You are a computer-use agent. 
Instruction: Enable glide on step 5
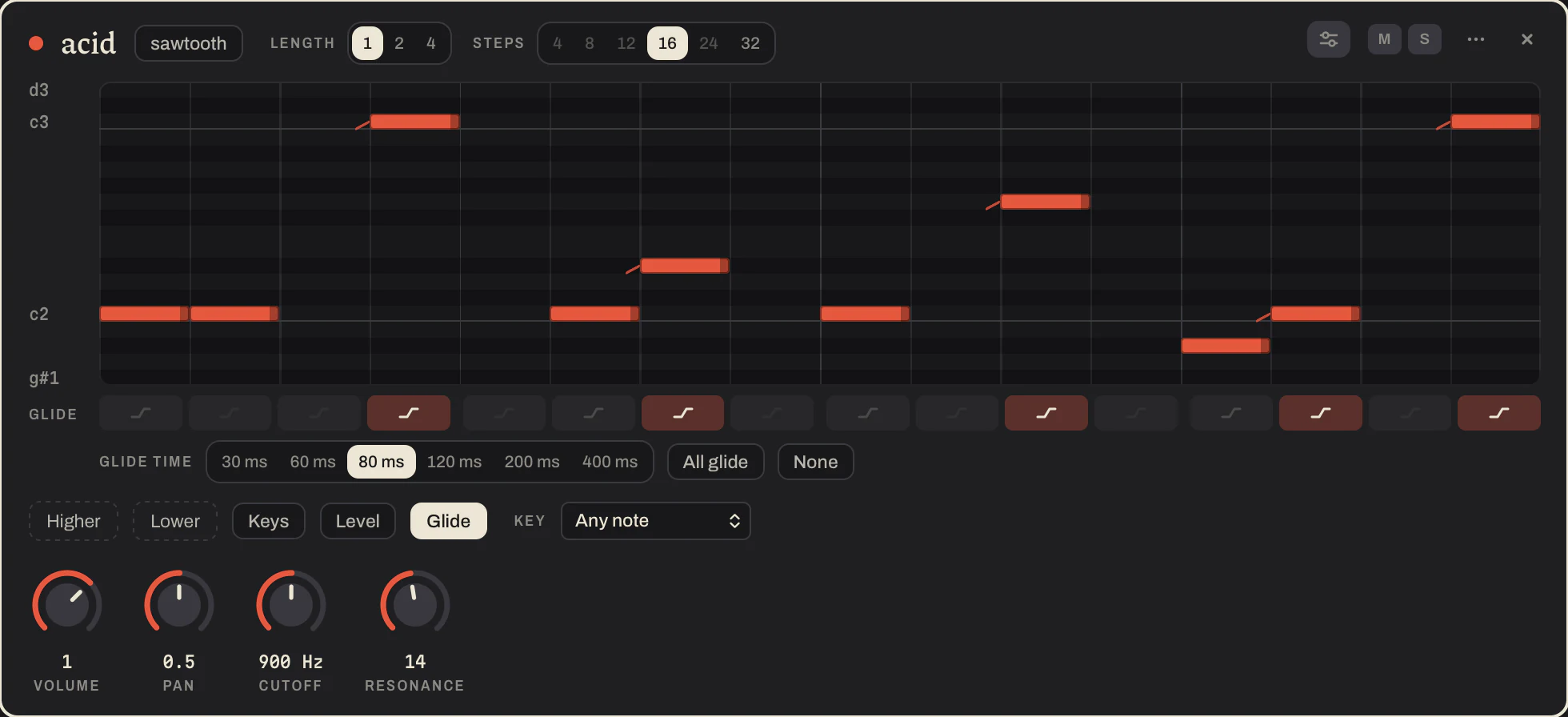point(504,413)
